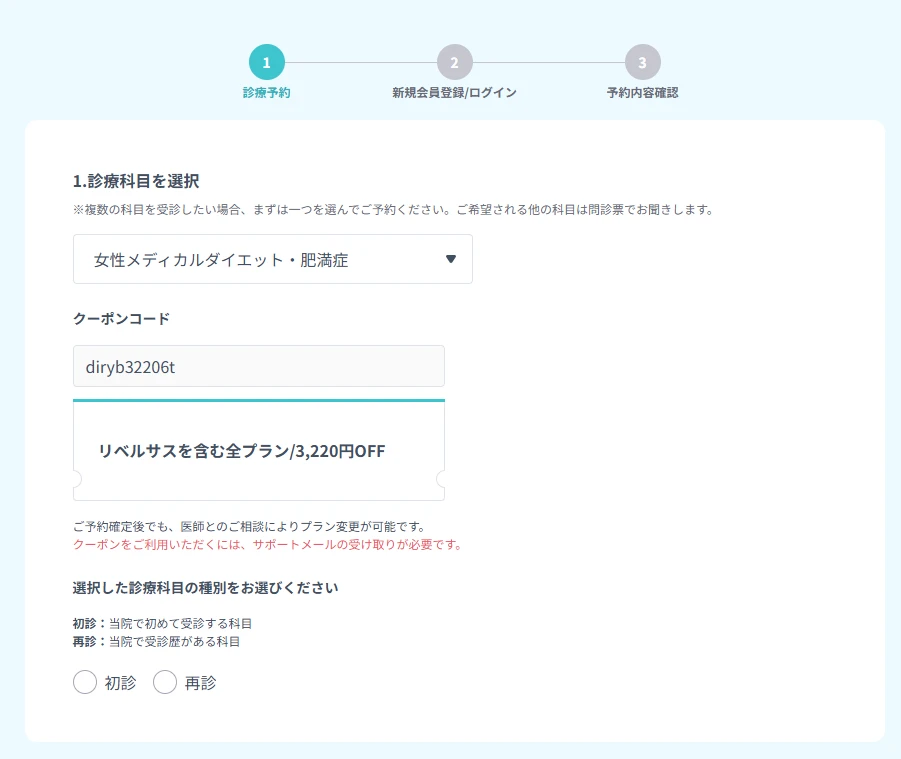Click the 選択した診療科目の種別をお選びください heading
This screenshot has height=759, width=901.
click(205, 588)
